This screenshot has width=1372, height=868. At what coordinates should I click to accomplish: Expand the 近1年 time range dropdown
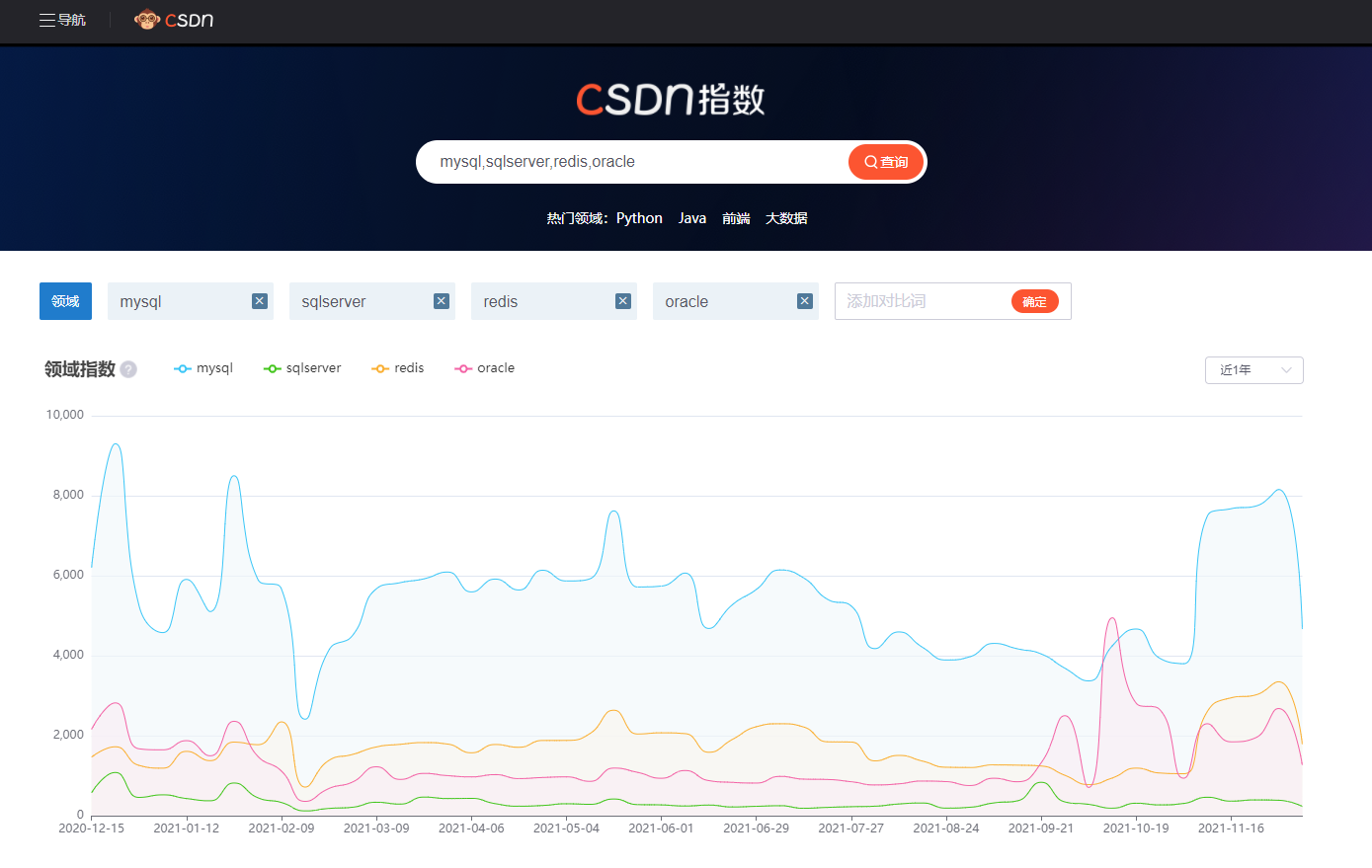pyautogui.click(x=1254, y=370)
